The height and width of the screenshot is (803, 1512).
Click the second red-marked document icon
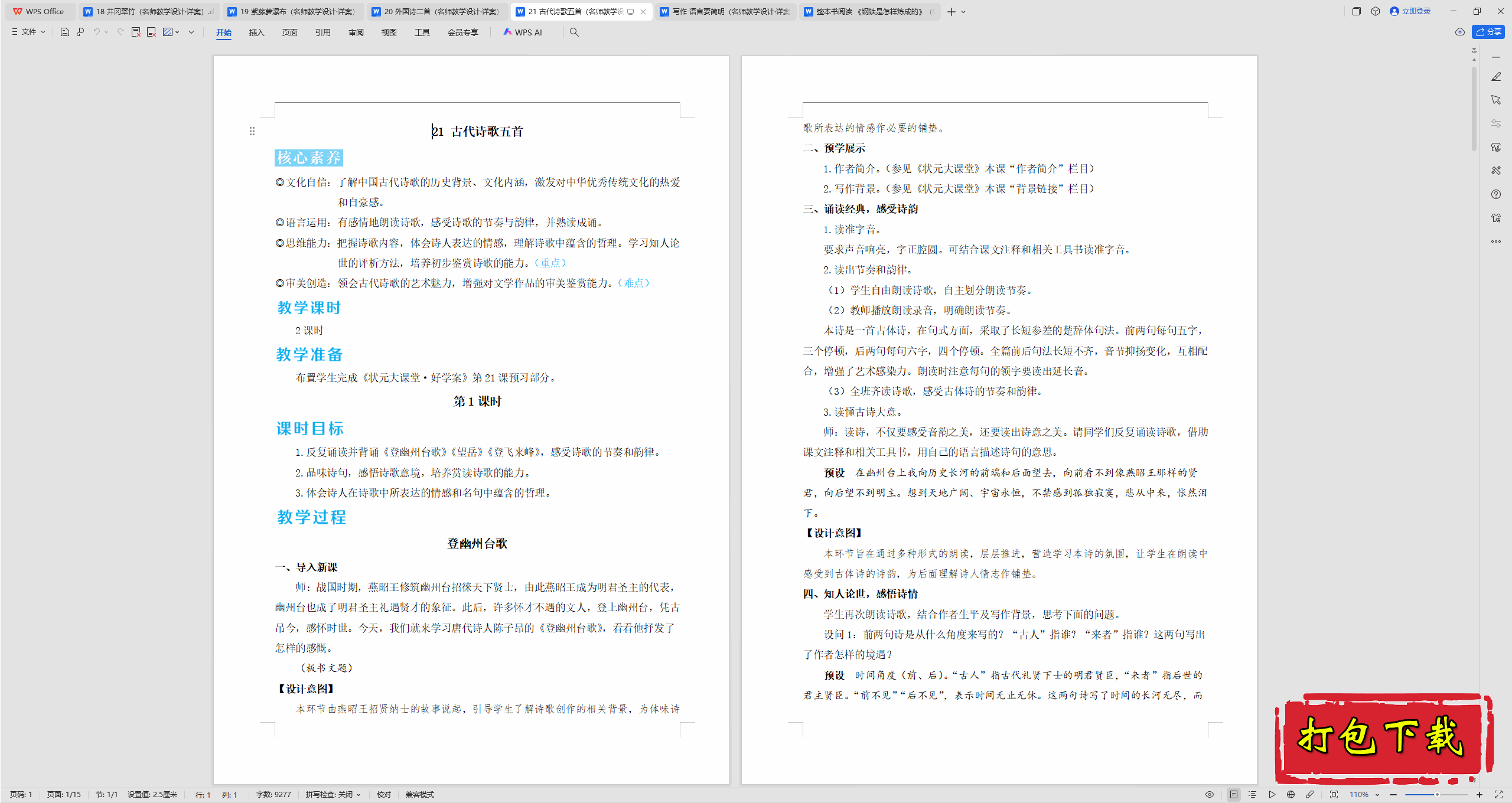click(x=151, y=32)
